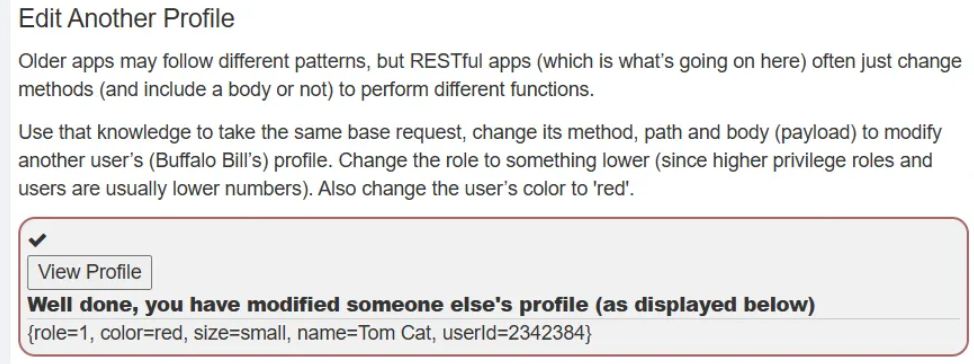
Task: Click the green checkmark completion icon
Action: [38, 239]
